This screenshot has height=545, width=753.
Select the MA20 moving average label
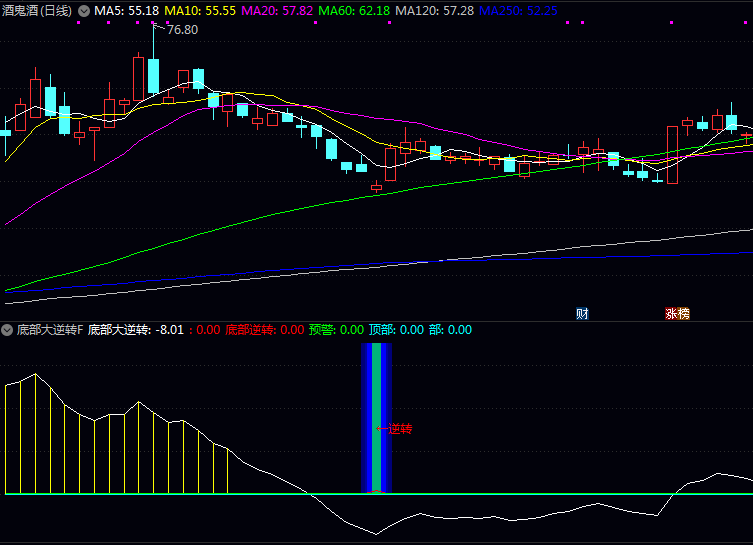point(277,10)
